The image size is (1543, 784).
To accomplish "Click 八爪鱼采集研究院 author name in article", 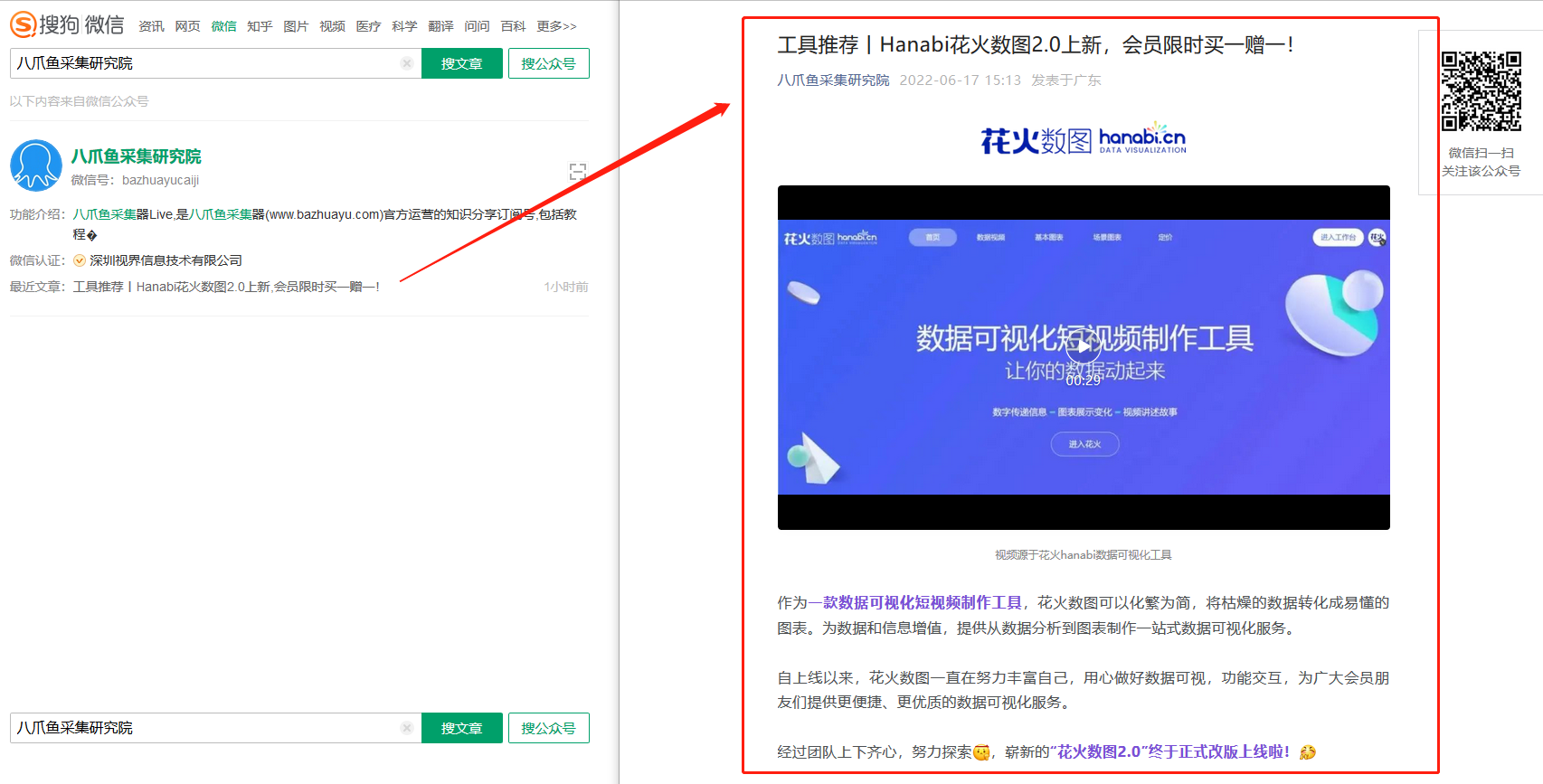I will coord(833,80).
